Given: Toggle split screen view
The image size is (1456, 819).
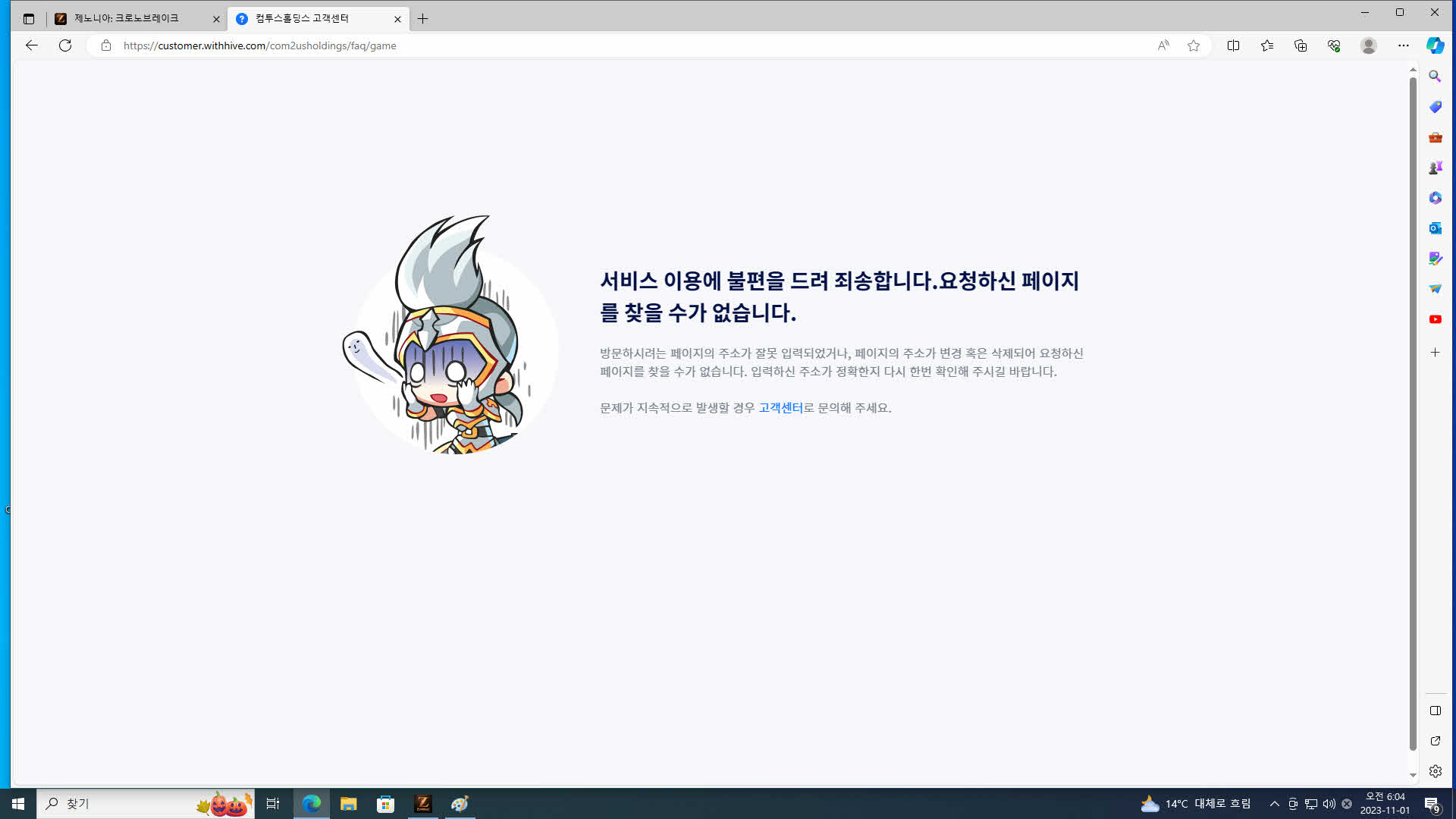Looking at the screenshot, I should (x=1233, y=45).
